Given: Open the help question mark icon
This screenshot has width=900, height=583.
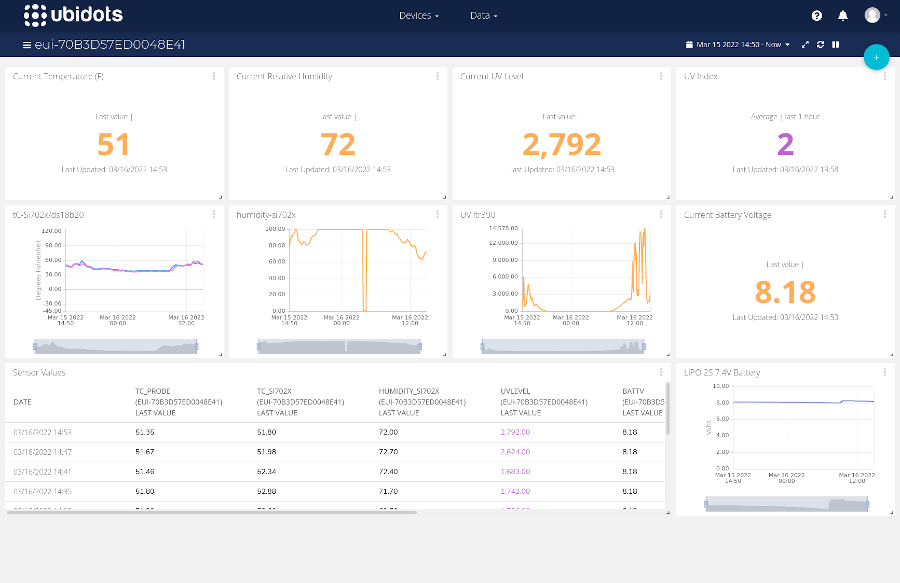Looking at the screenshot, I should (x=817, y=16).
